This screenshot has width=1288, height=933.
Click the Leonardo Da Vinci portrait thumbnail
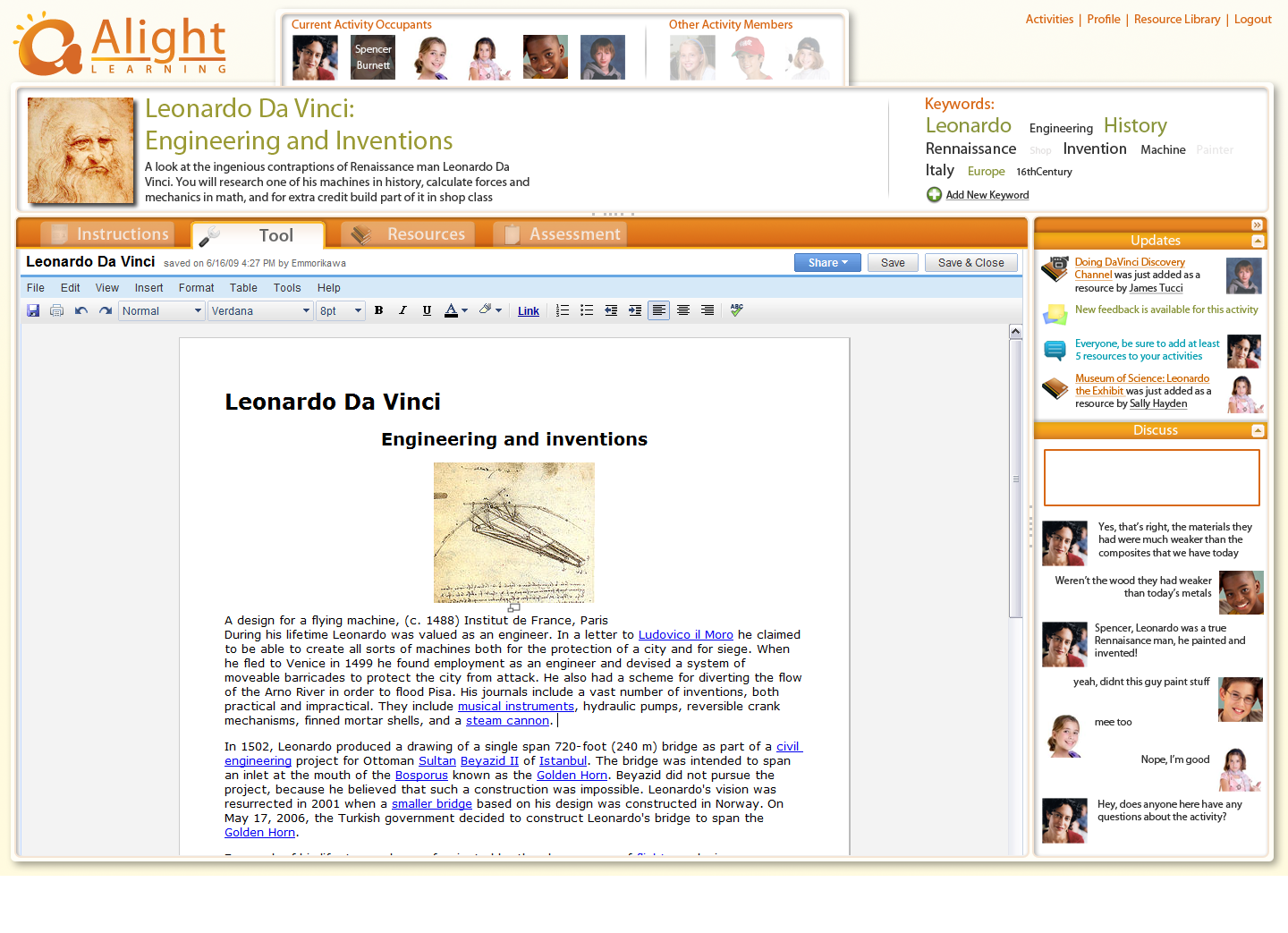click(x=81, y=150)
